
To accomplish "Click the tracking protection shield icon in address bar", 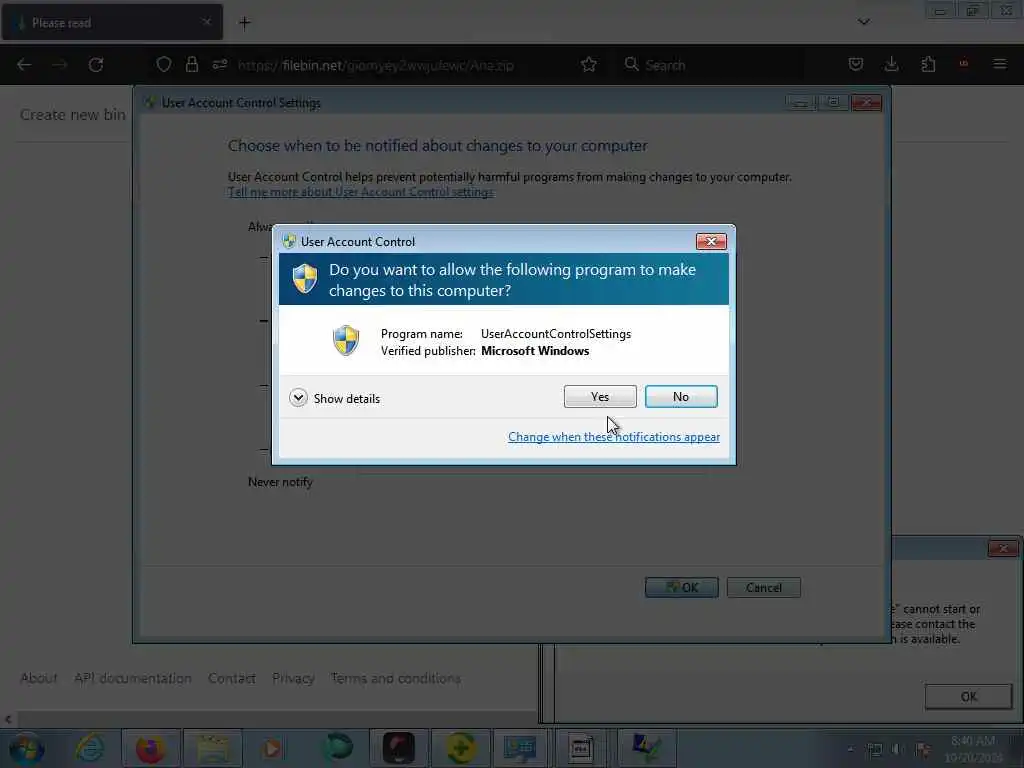I will point(163,65).
